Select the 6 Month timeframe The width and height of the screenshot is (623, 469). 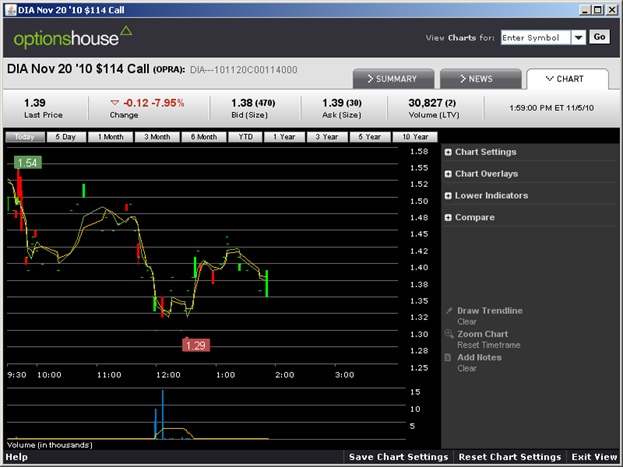[x=204, y=137]
